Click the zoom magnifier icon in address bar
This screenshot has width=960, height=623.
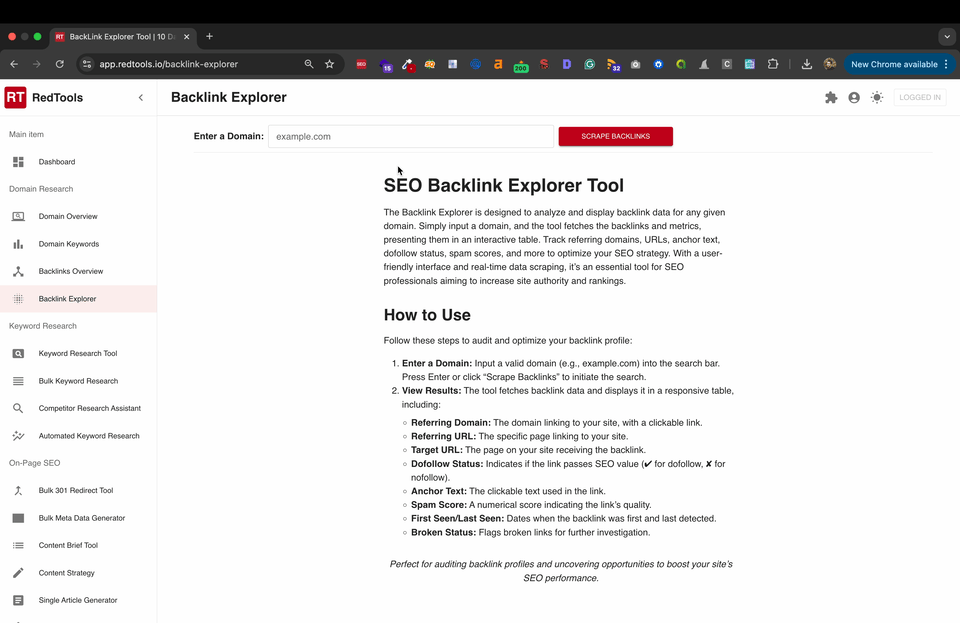pos(309,64)
